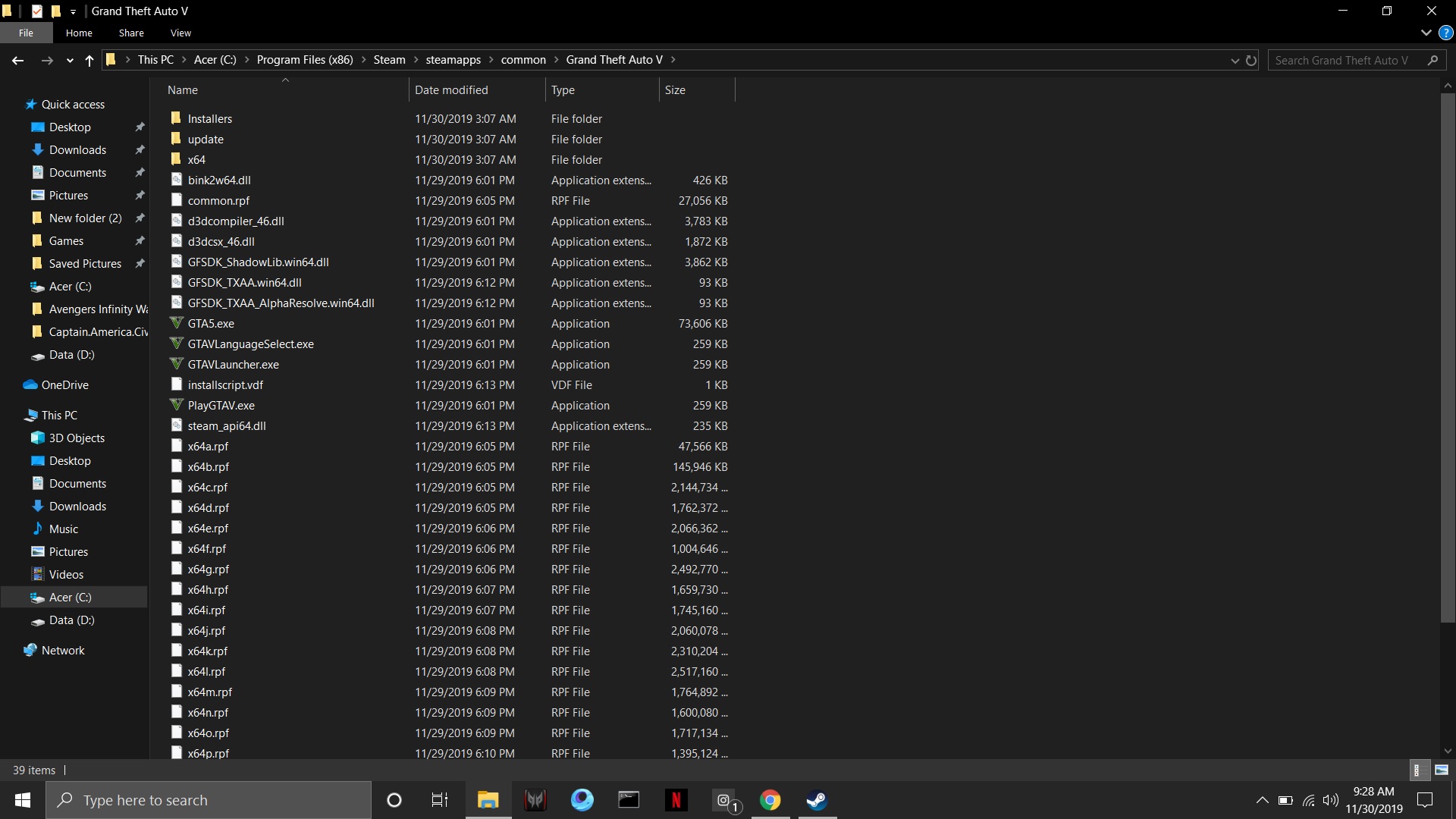Click the GTA5.exe application icon
Screen dimensions: 1456x819
pyautogui.click(x=176, y=323)
